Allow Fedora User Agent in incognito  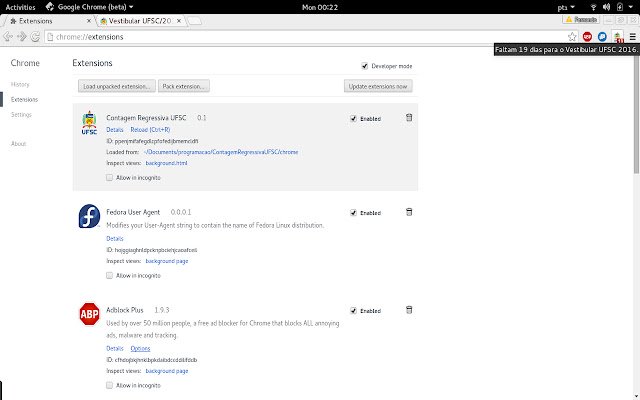(x=109, y=276)
